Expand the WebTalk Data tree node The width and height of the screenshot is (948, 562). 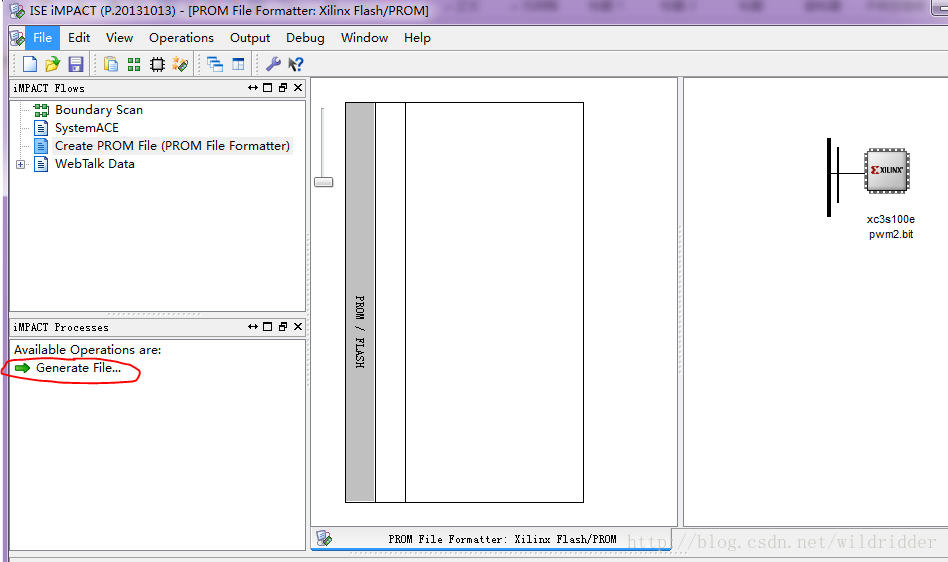(x=21, y=164)
